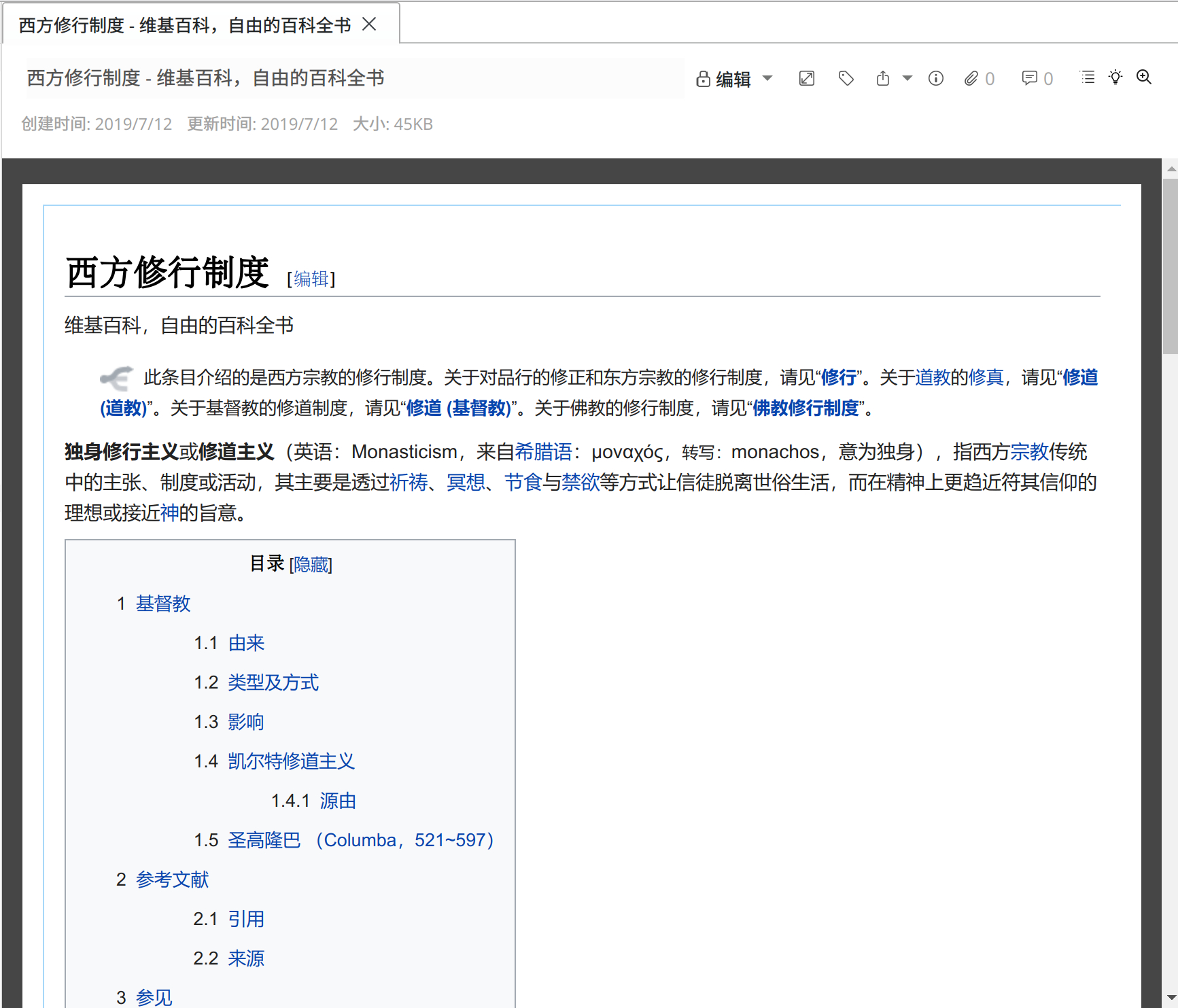This screenshot has height=1008, width=1178.
Task: Open the 希腊语 hyperlink
Action: point(543,452)
